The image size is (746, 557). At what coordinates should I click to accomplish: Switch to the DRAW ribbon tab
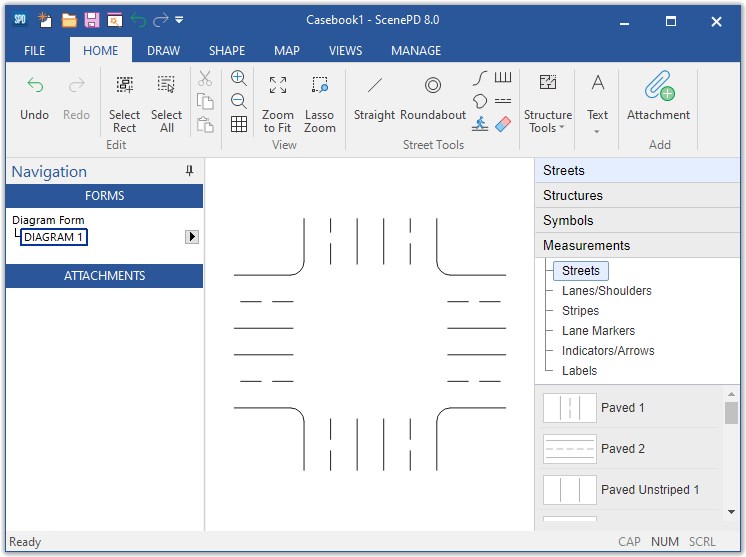(163, 50)
